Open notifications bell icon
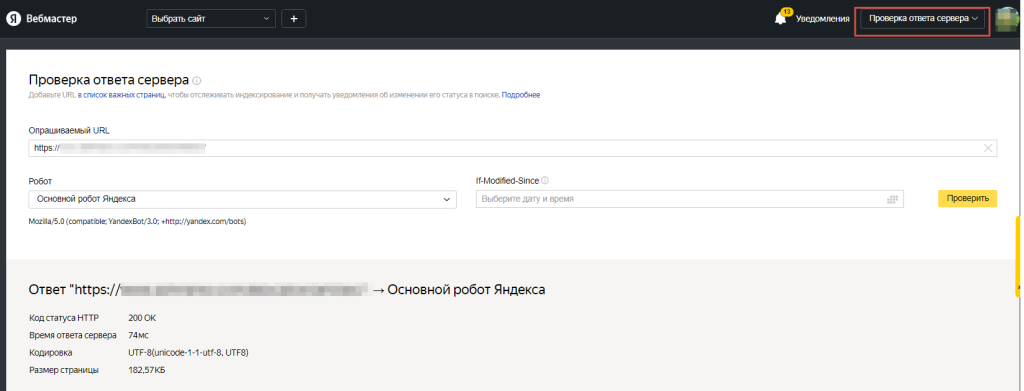 coord(780,18)
